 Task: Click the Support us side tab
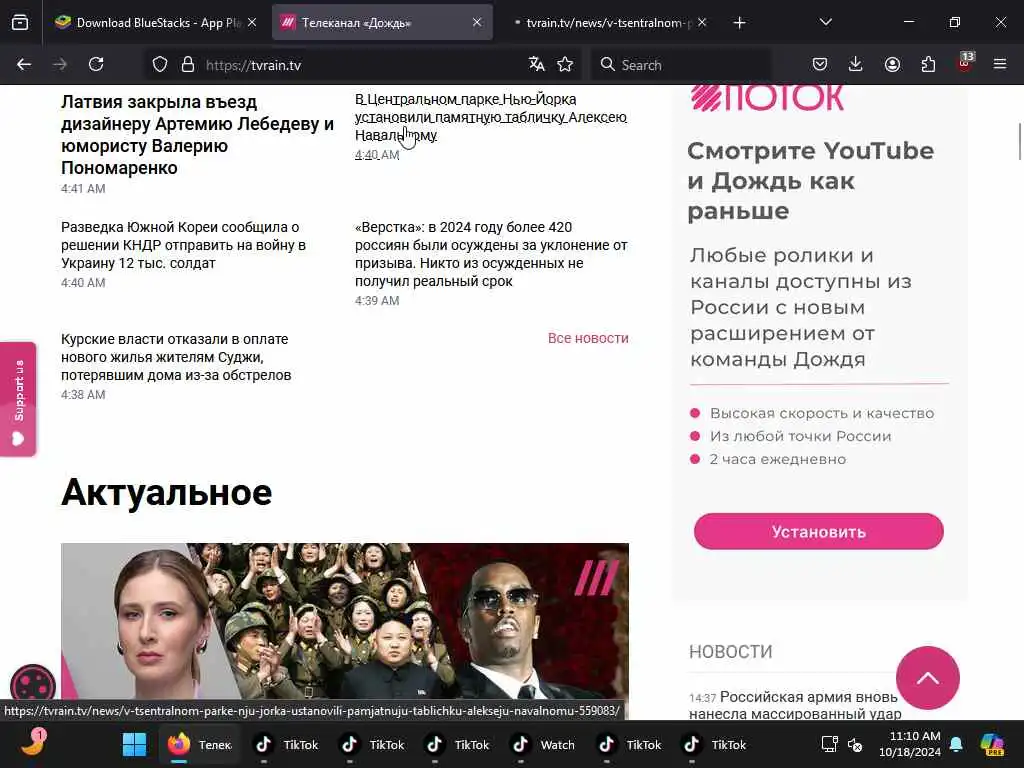click(18, 399)
